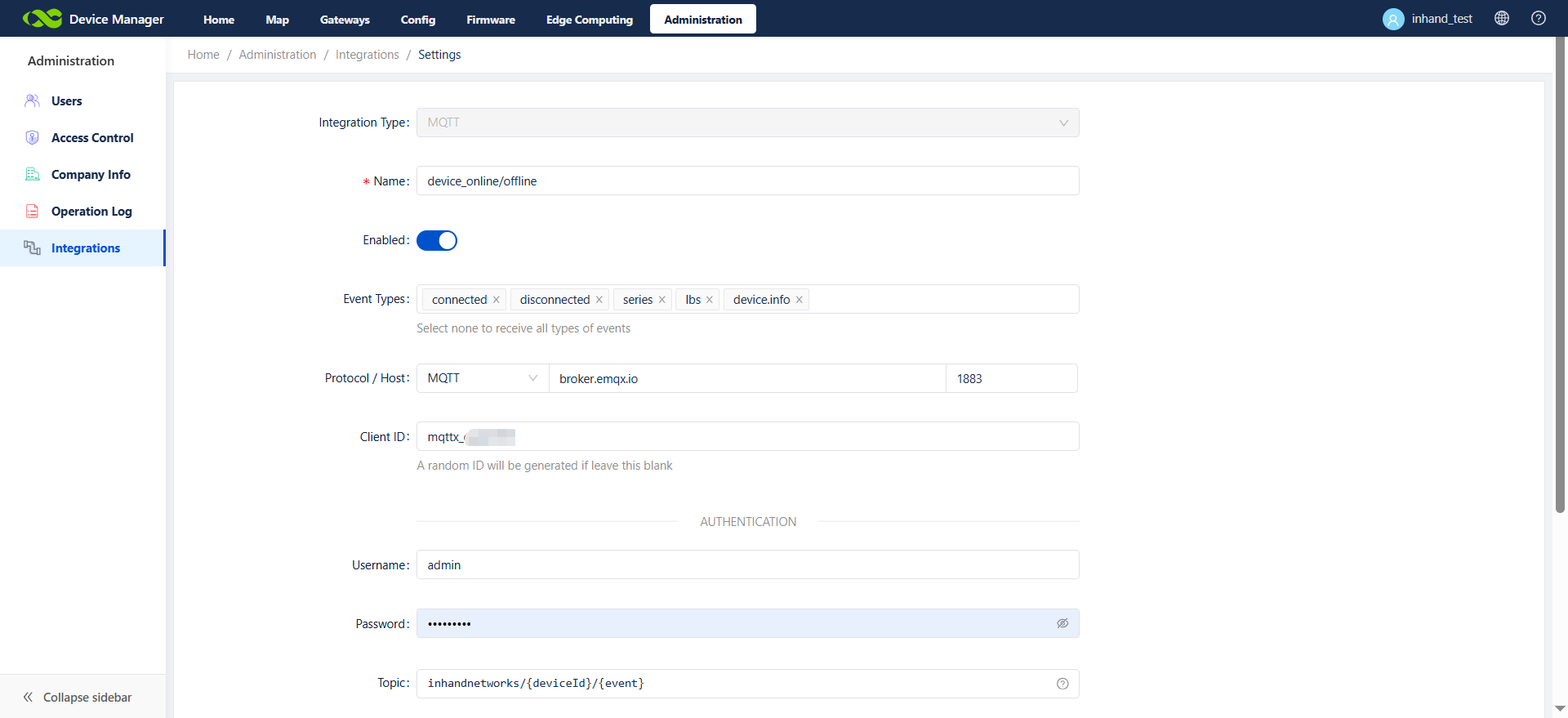Image resolution: width=1568 pixels, height=718 pixels.
Task: Click the page vertical scrollbar
Action: [x=1559, y=278]
